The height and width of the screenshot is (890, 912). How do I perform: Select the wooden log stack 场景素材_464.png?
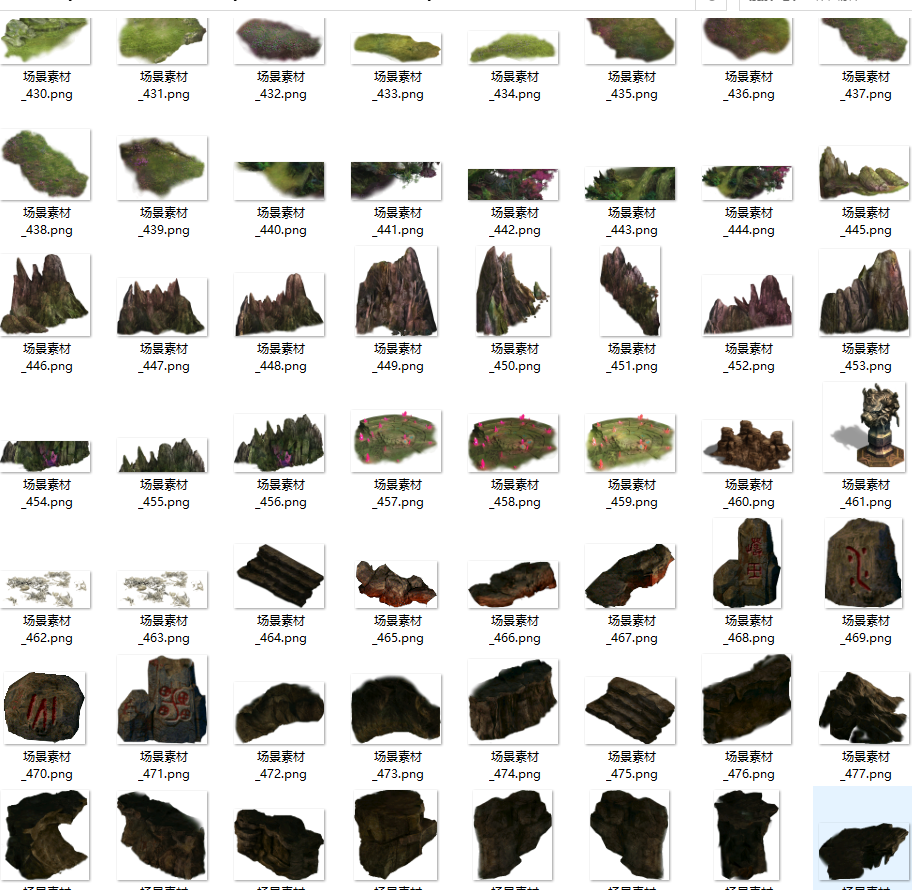coord(279,575)
